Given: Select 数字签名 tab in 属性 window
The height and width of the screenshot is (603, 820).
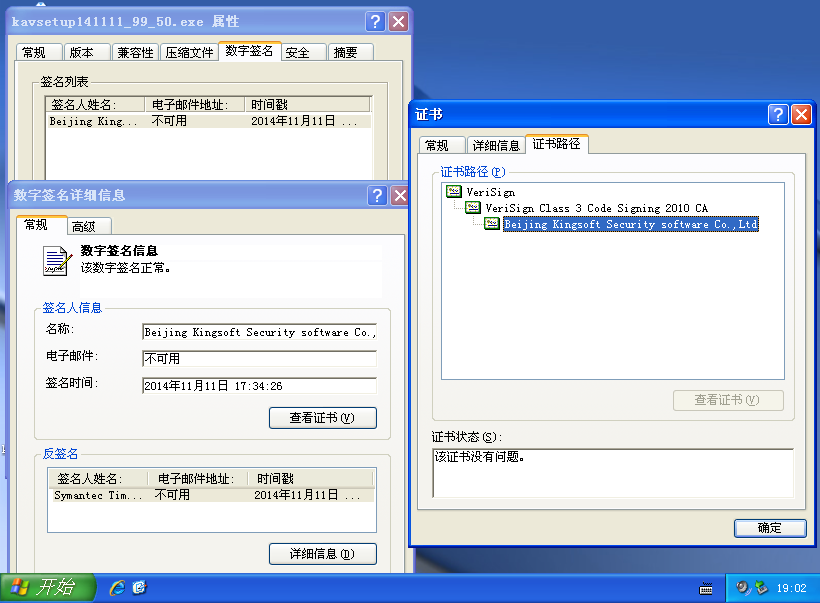Looking at the screenshot, I should pyautogui.click(x=249, y=51).
